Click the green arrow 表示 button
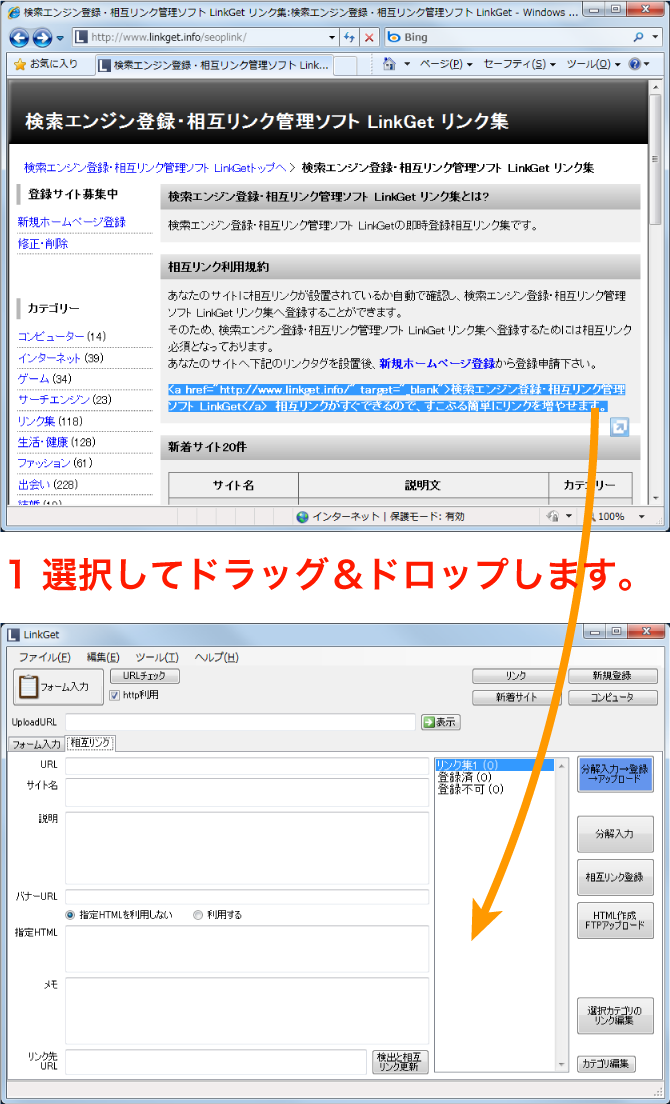670x1104 pixels. 441,722
